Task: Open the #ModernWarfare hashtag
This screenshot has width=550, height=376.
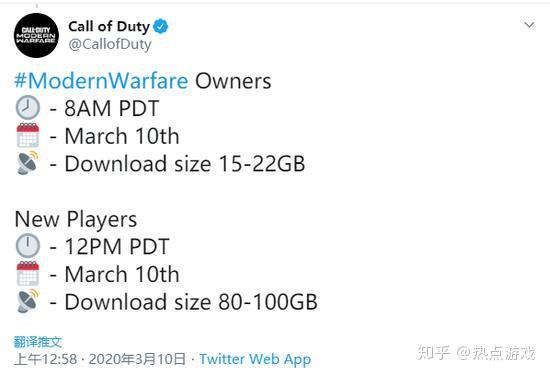Action: pos(101,81)
